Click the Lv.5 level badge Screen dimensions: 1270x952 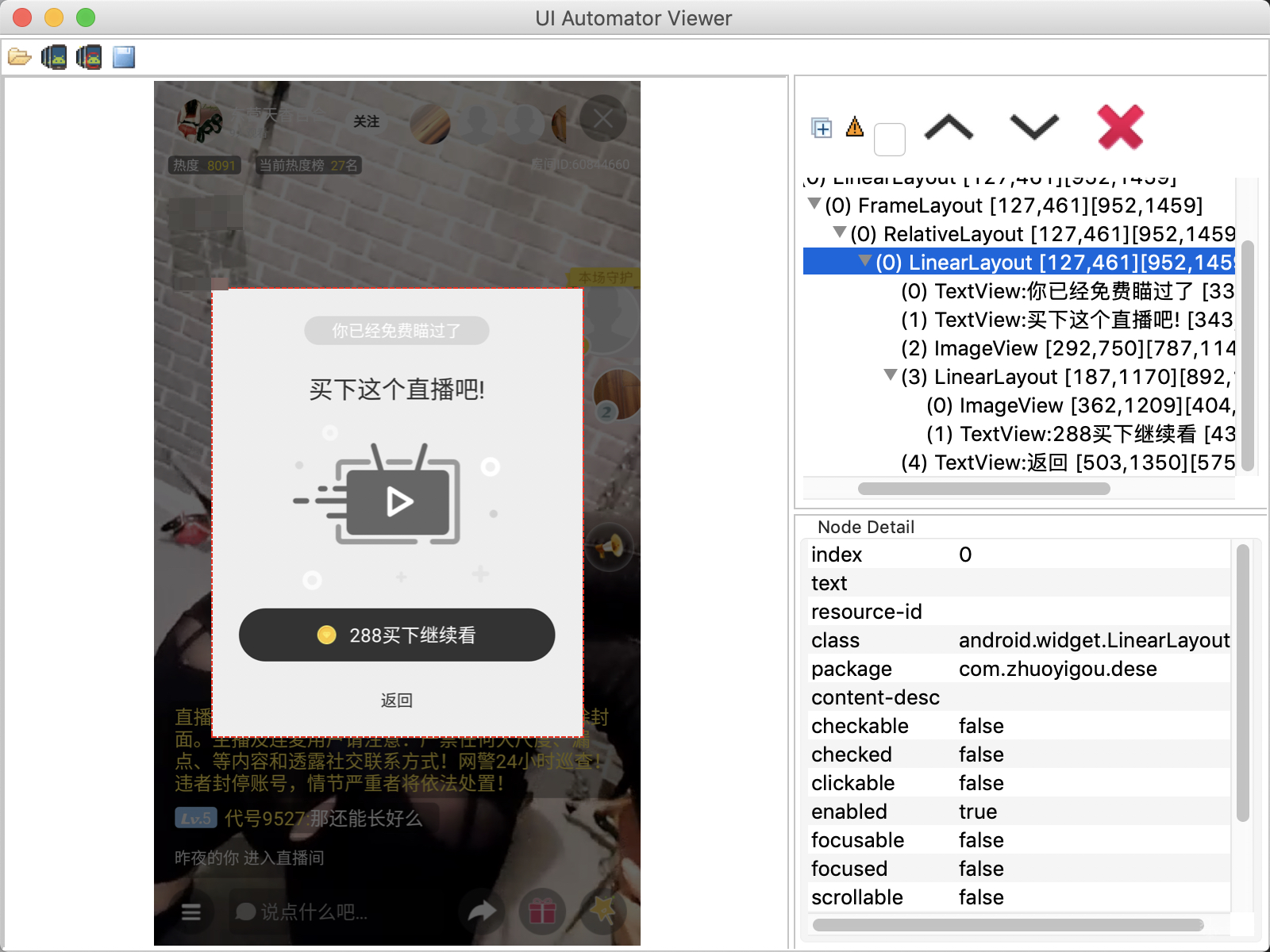pos(195,818)
